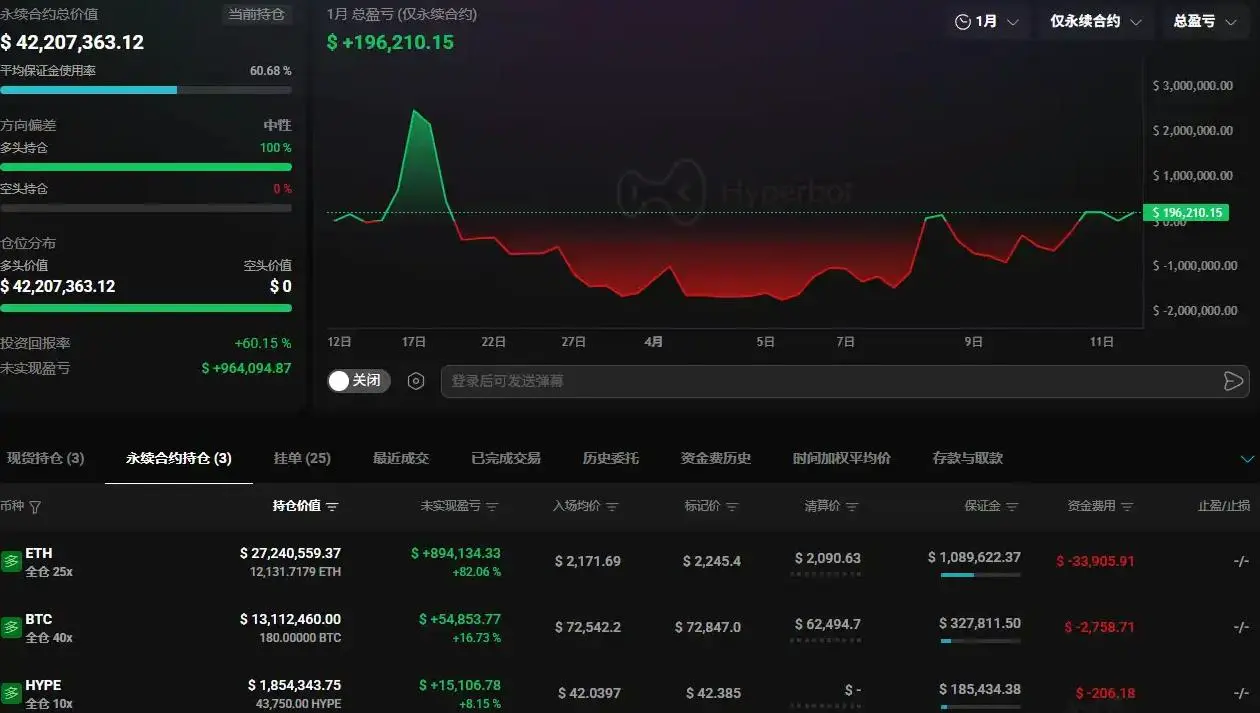
Task: Click the 币种 filter funnel icon
Action: 35,507
